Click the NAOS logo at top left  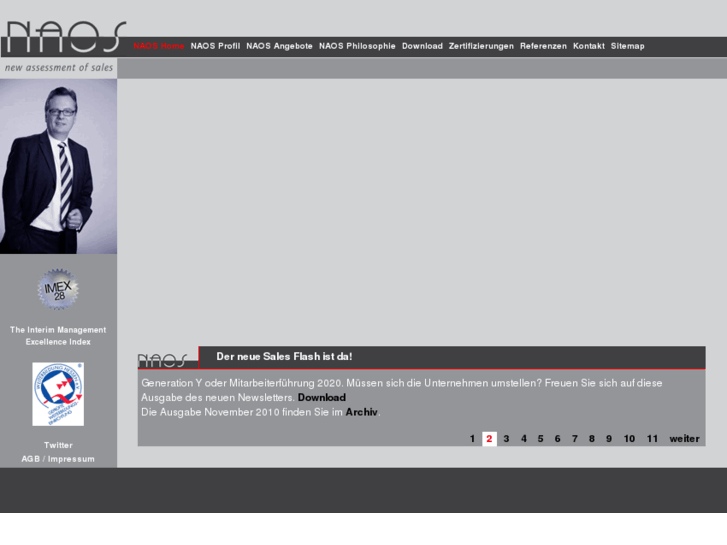[x=66, y=37]
